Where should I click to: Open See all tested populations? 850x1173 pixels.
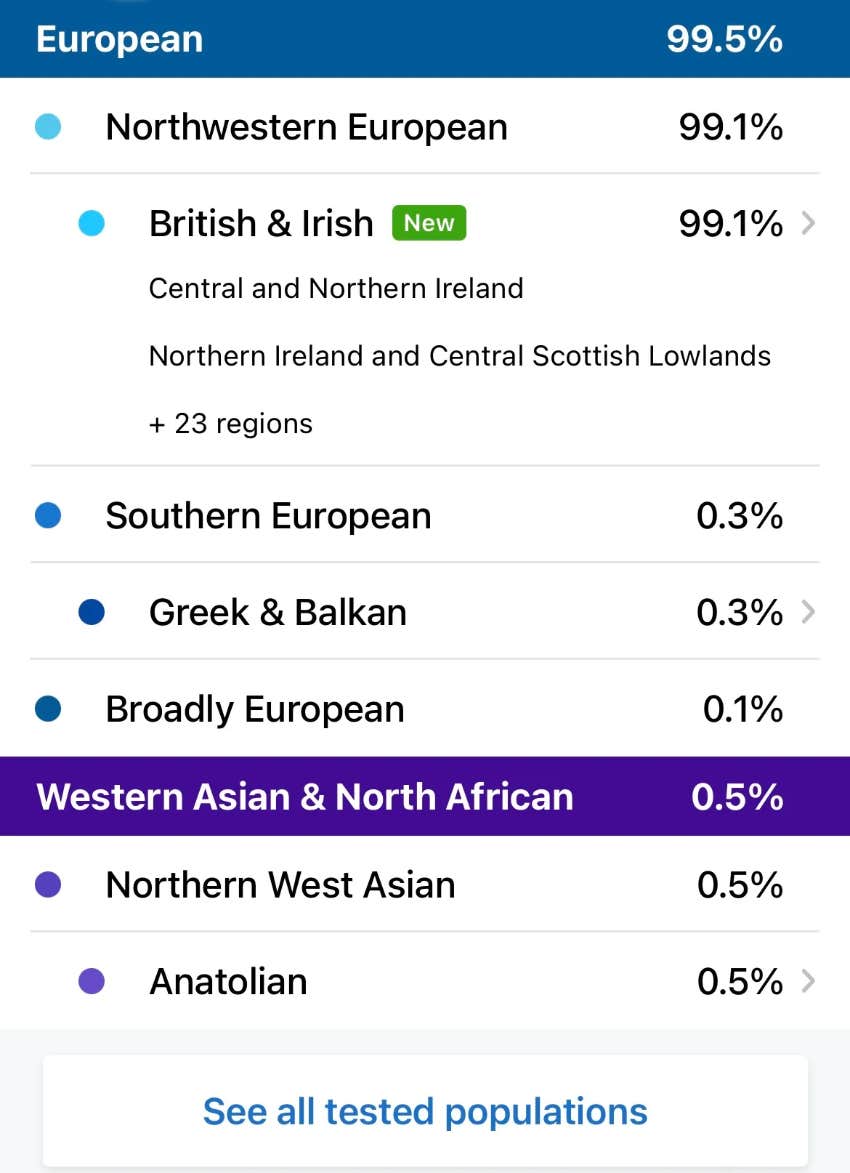(425, 1111)
